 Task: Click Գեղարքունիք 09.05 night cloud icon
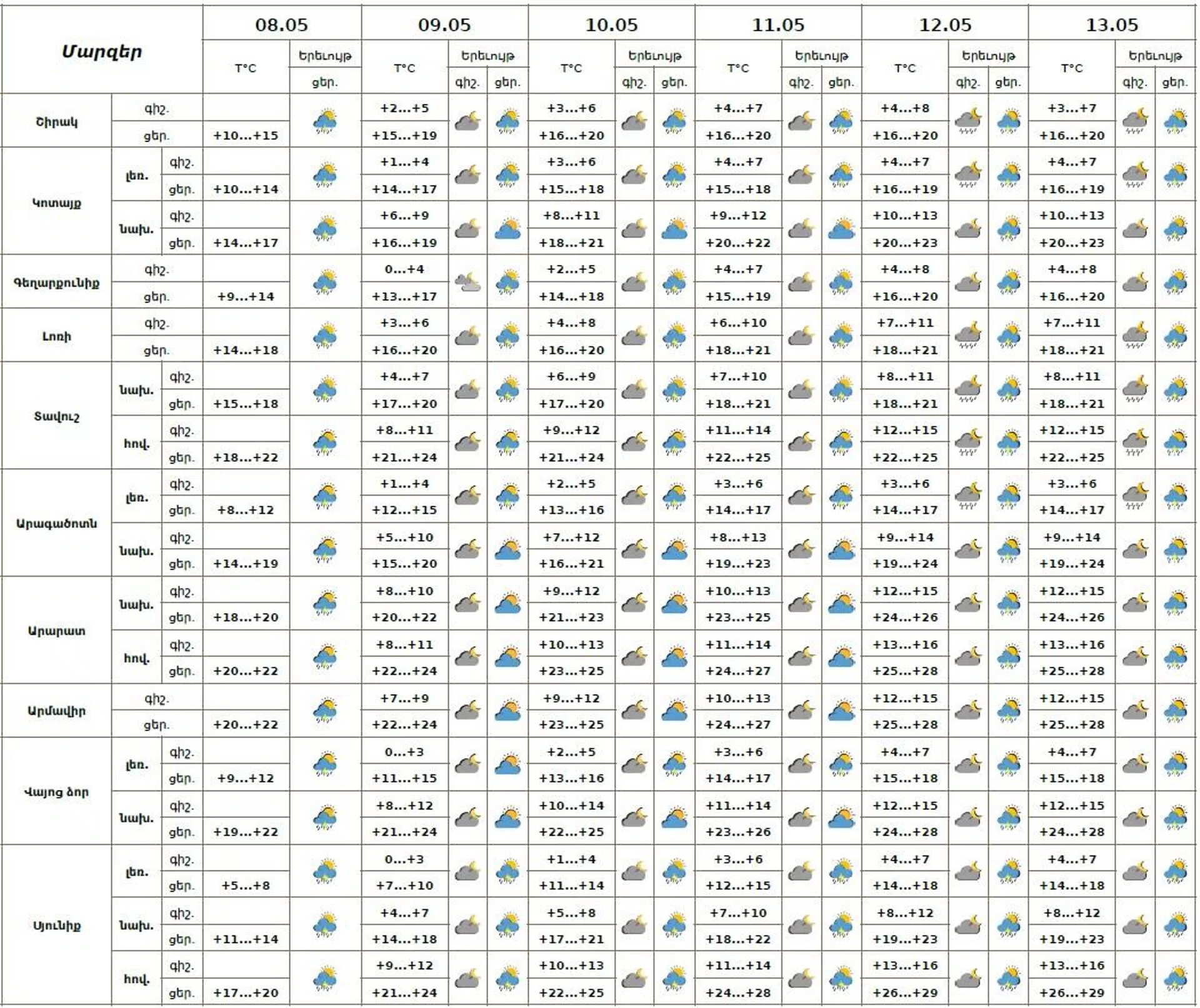coord(467,282)
